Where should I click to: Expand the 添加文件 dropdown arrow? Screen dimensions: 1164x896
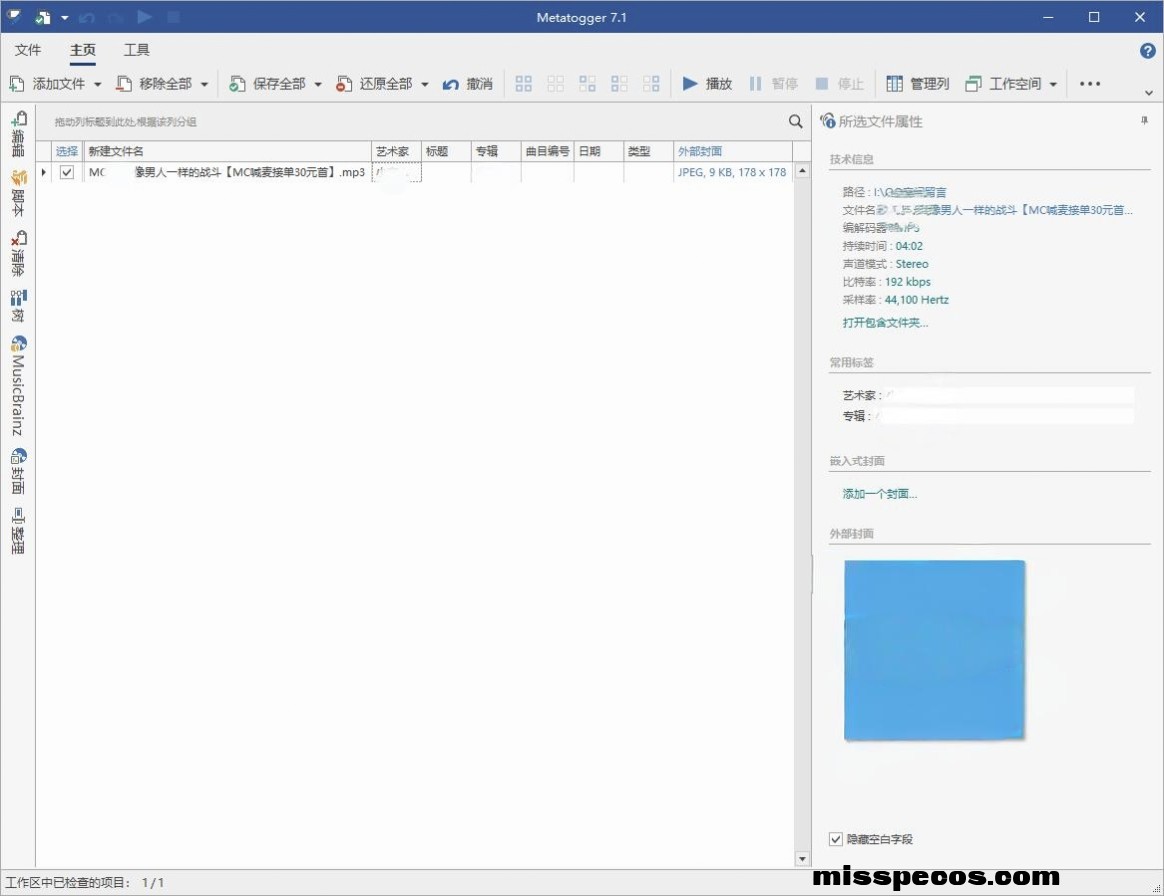coord(97,84)
